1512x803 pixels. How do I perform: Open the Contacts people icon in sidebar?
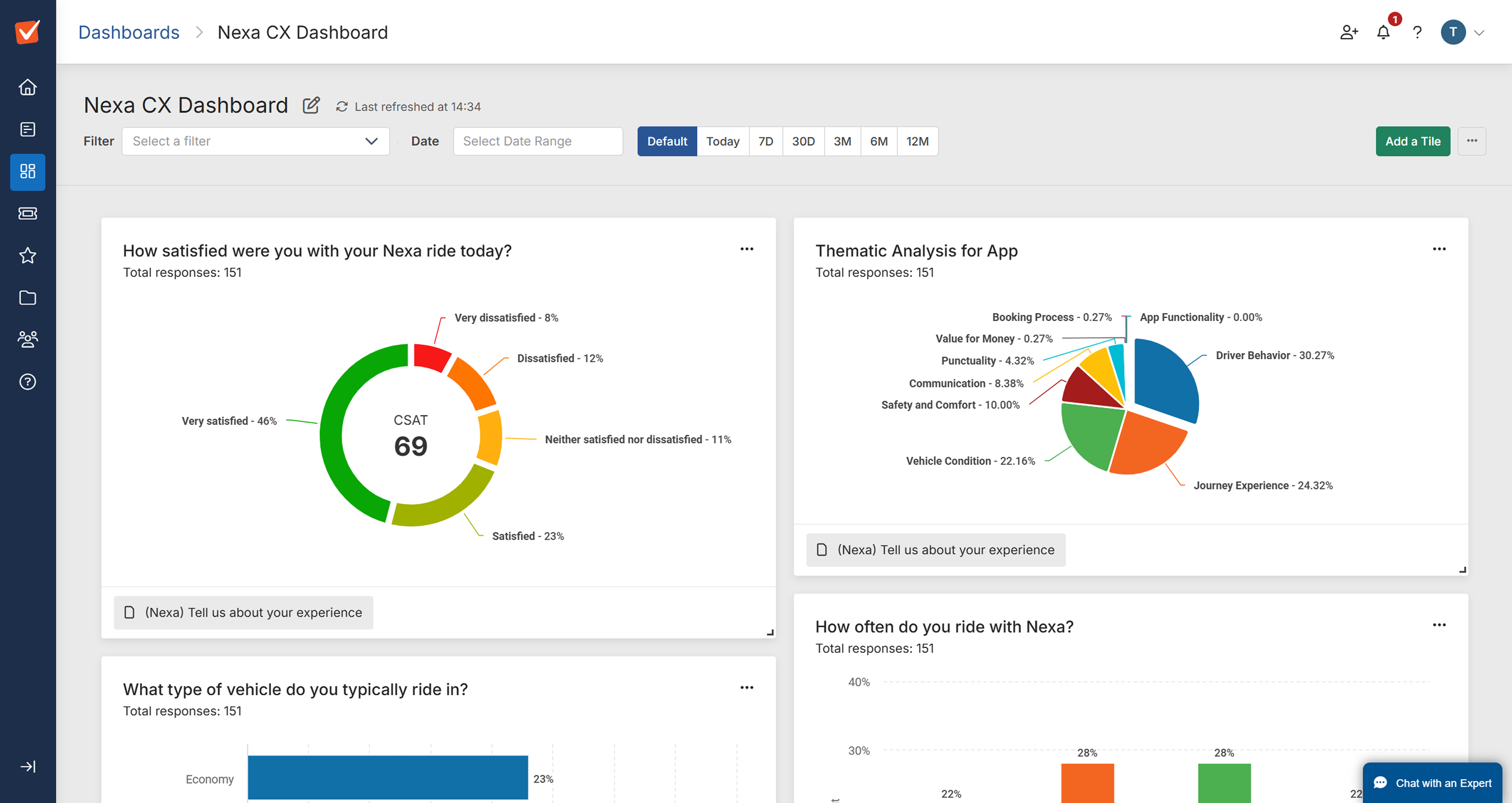point(27,339)
